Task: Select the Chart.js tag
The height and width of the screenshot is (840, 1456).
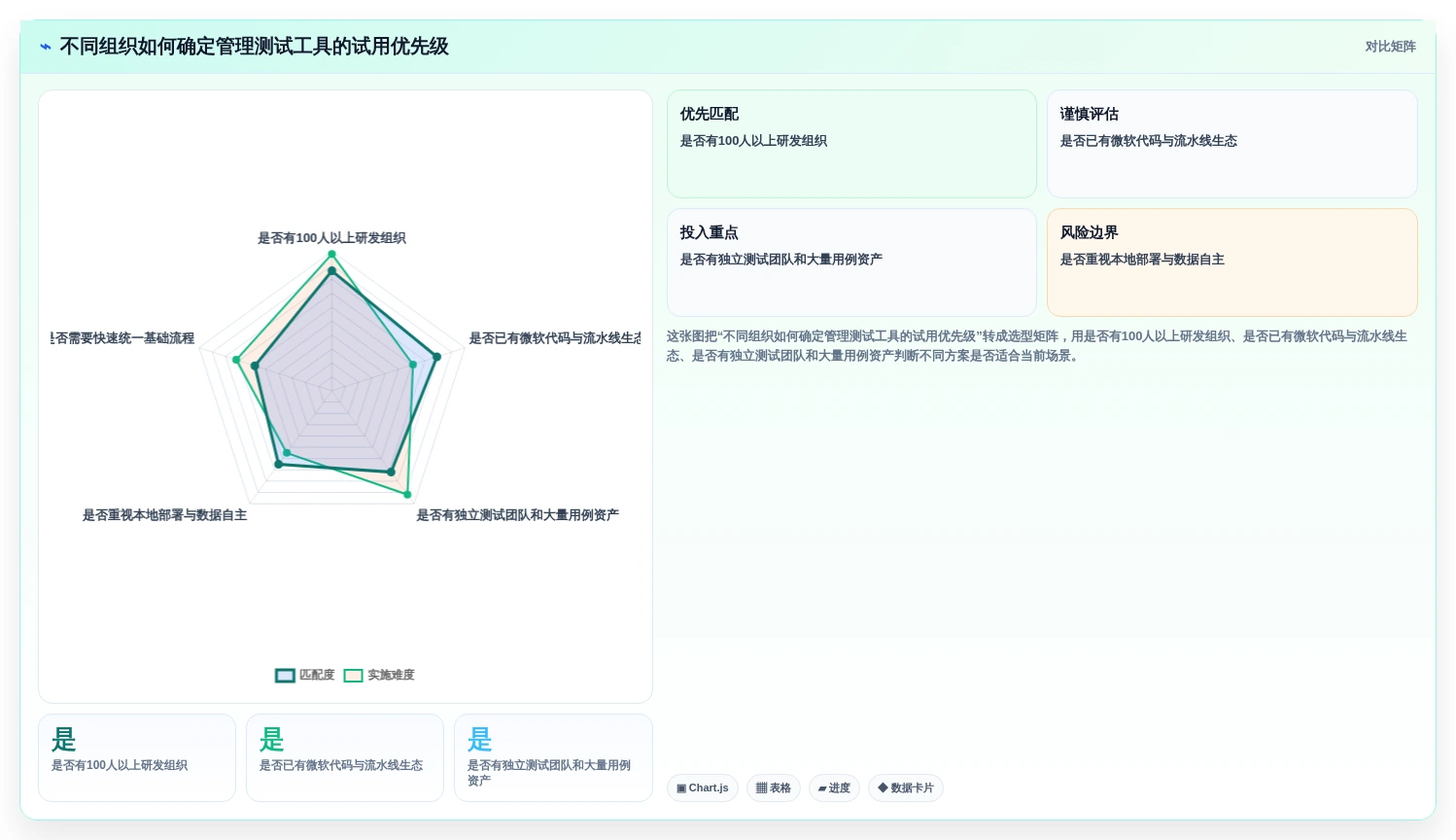Action: pyautogui.click(x=703, y=787)
